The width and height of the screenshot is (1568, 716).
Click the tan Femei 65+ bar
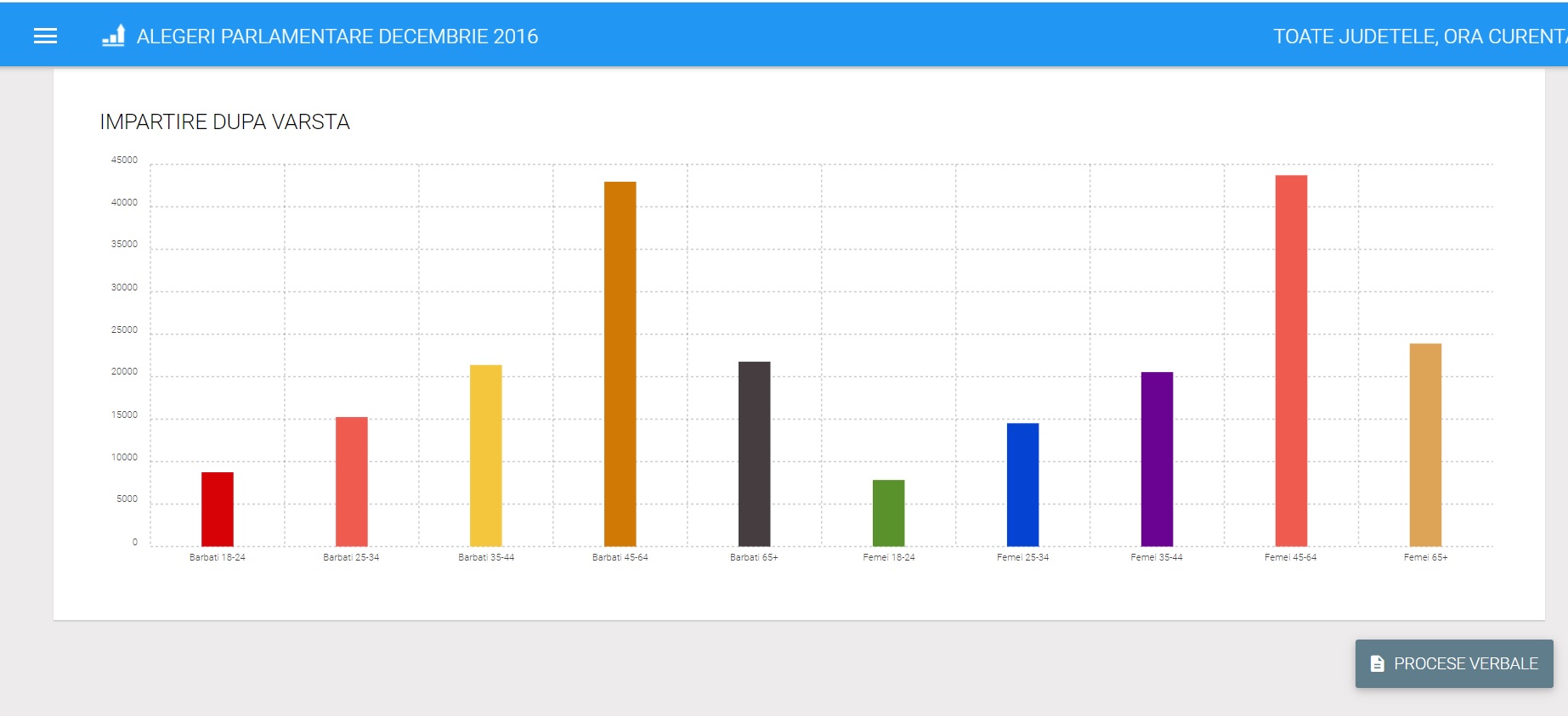tap(1425, 444)
